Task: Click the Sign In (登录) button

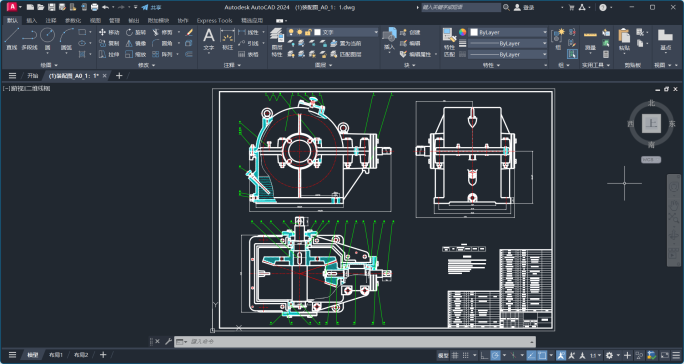Action: pos(525,7)
